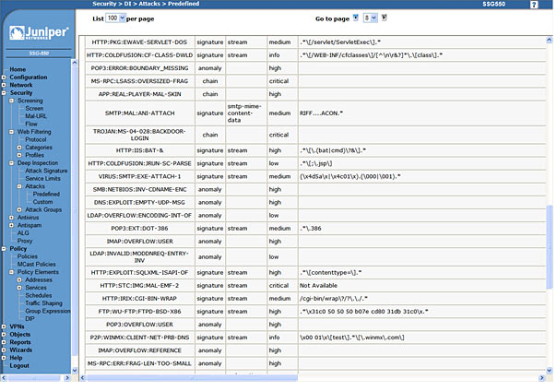The image size is (554, 383).
Task: Open the Go to page number dropdown
Action: [370, 18]
